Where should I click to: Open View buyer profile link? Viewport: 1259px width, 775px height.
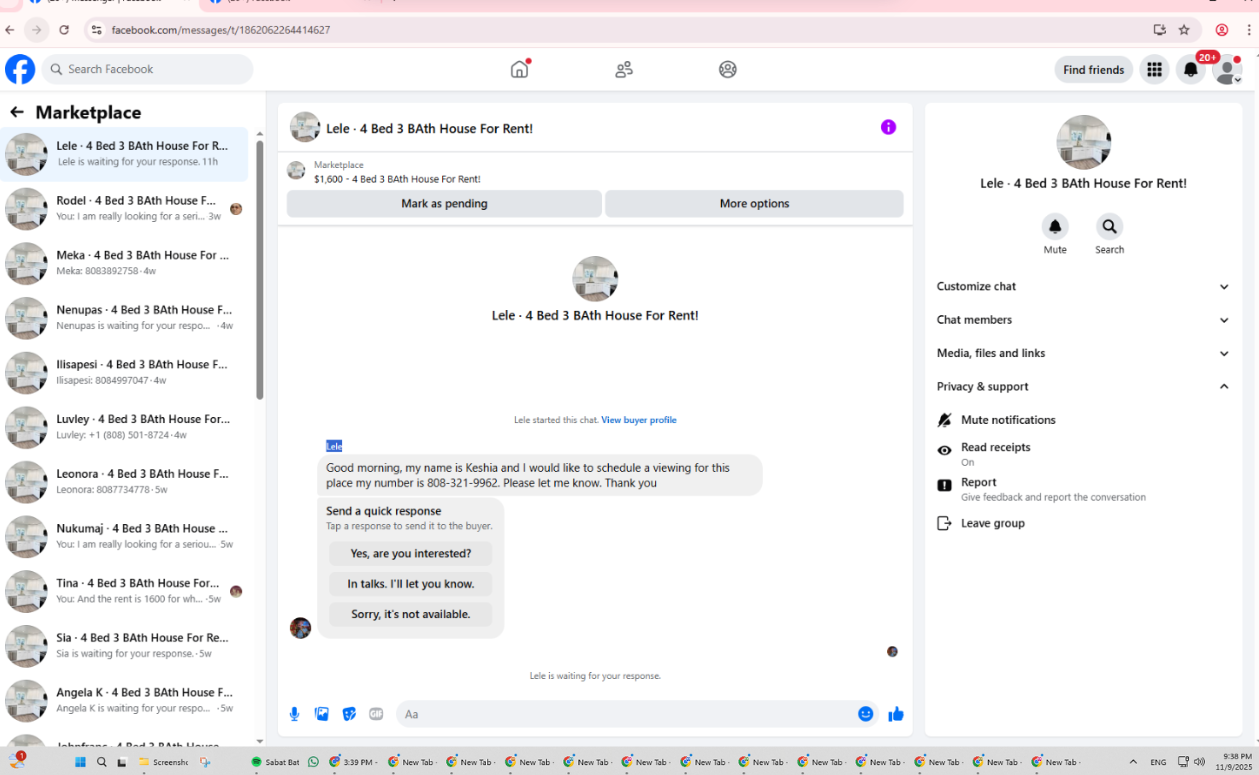click(639, 420)
